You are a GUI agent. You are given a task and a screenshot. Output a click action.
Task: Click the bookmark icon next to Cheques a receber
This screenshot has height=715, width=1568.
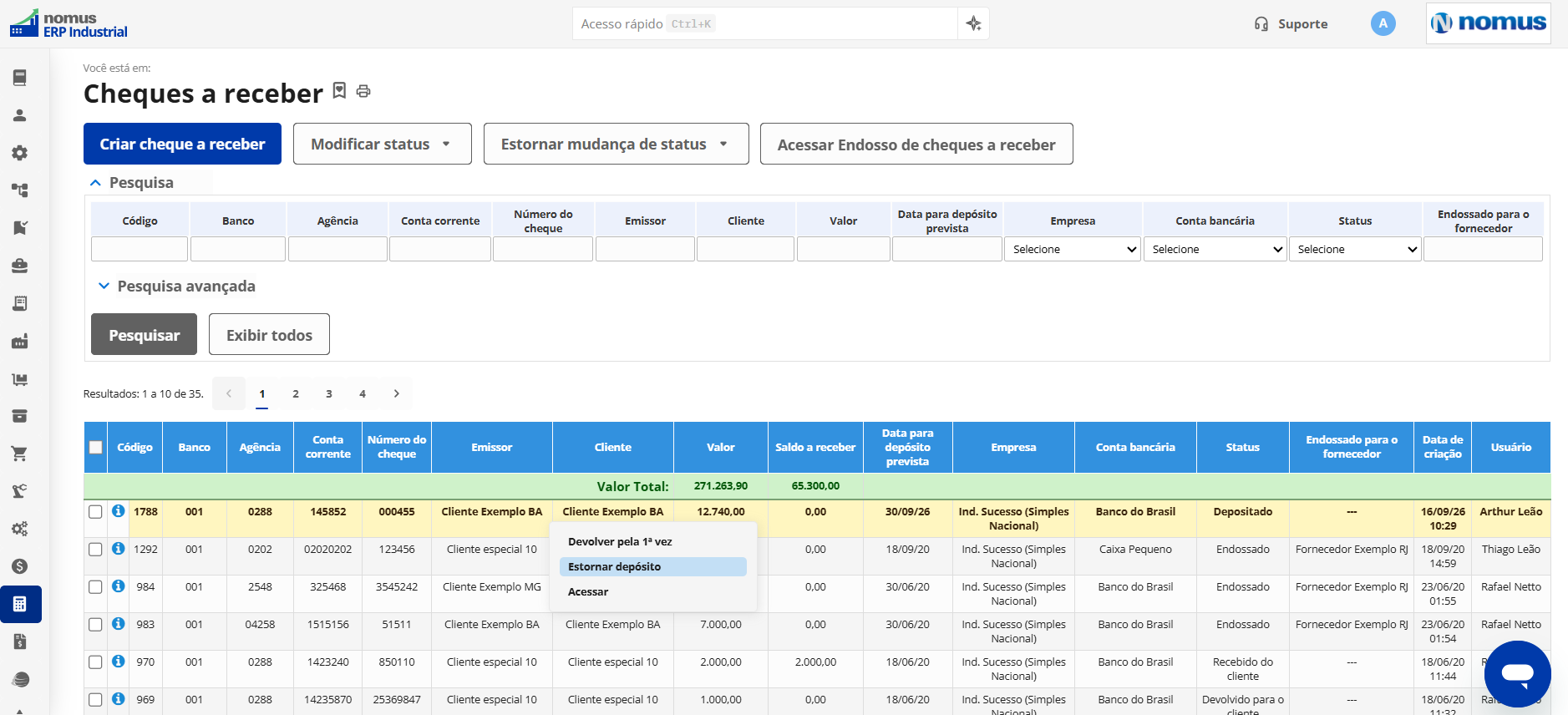click(339, 90)
